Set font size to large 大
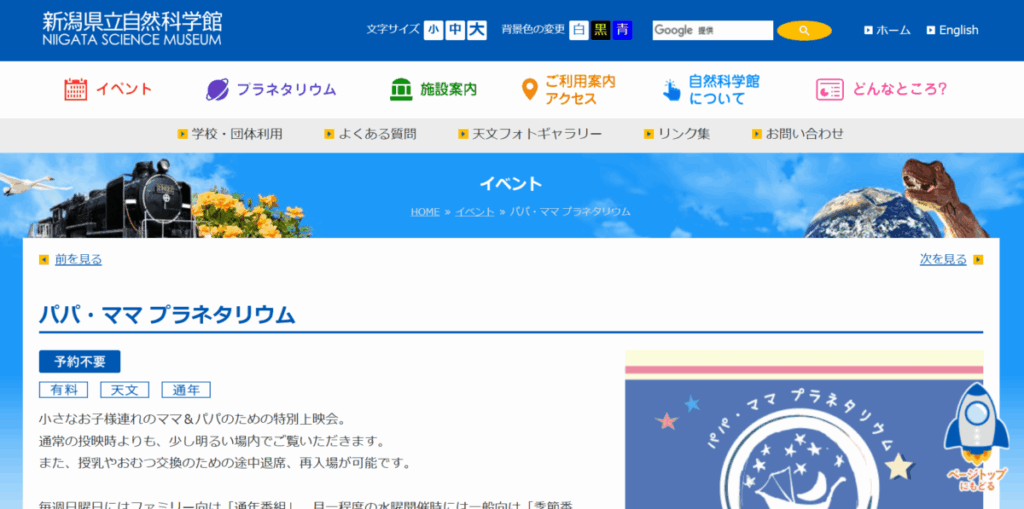Viewport: 1024px width, 509px height. [x=477, y=30]
